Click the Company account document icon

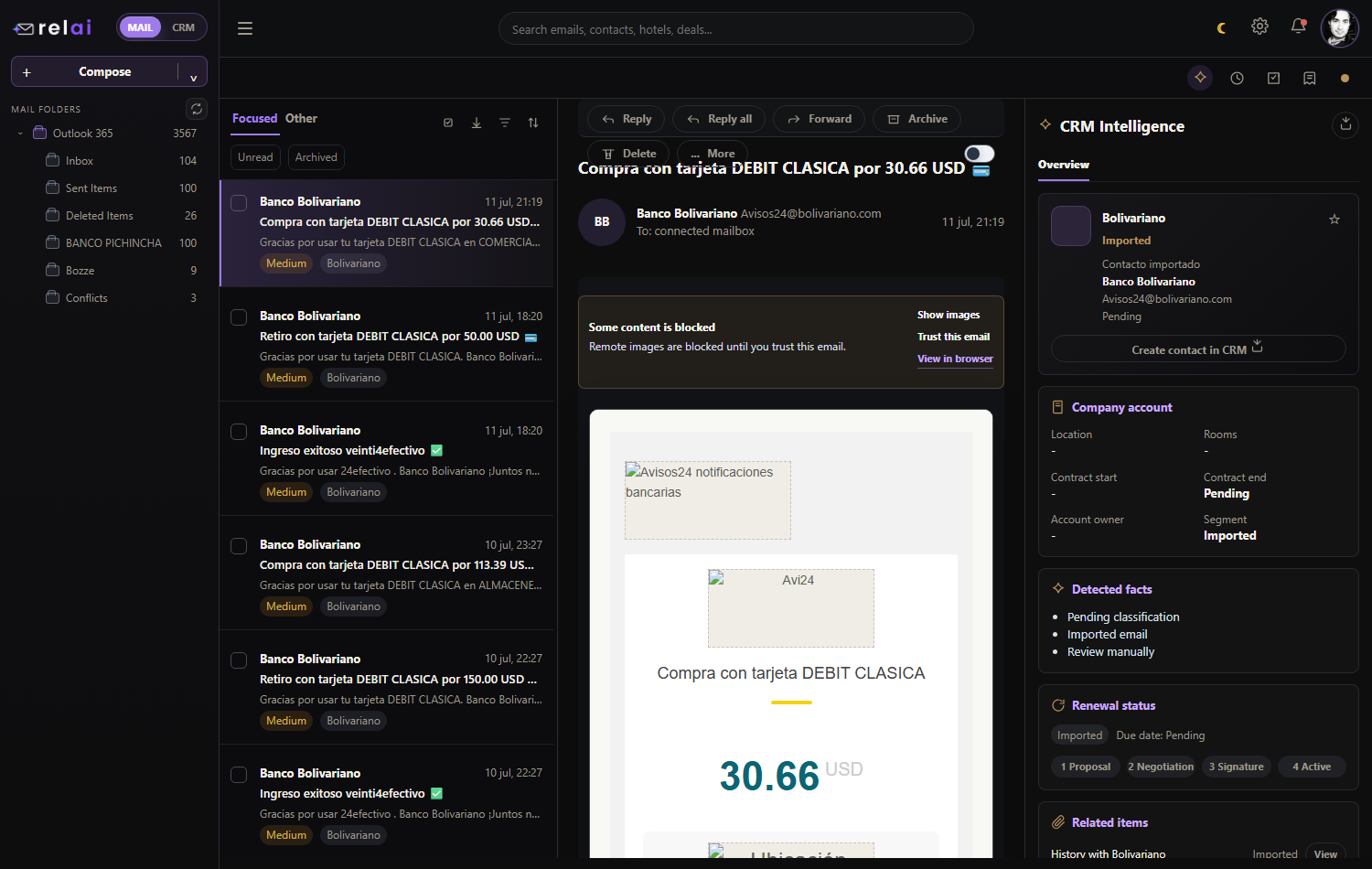(1058, 407)
